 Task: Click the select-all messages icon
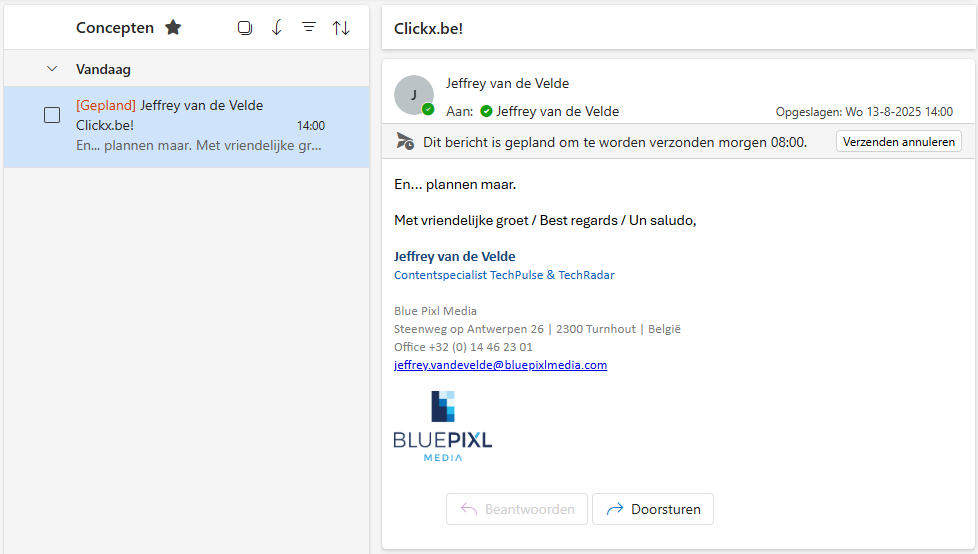(x=245, y=27)
